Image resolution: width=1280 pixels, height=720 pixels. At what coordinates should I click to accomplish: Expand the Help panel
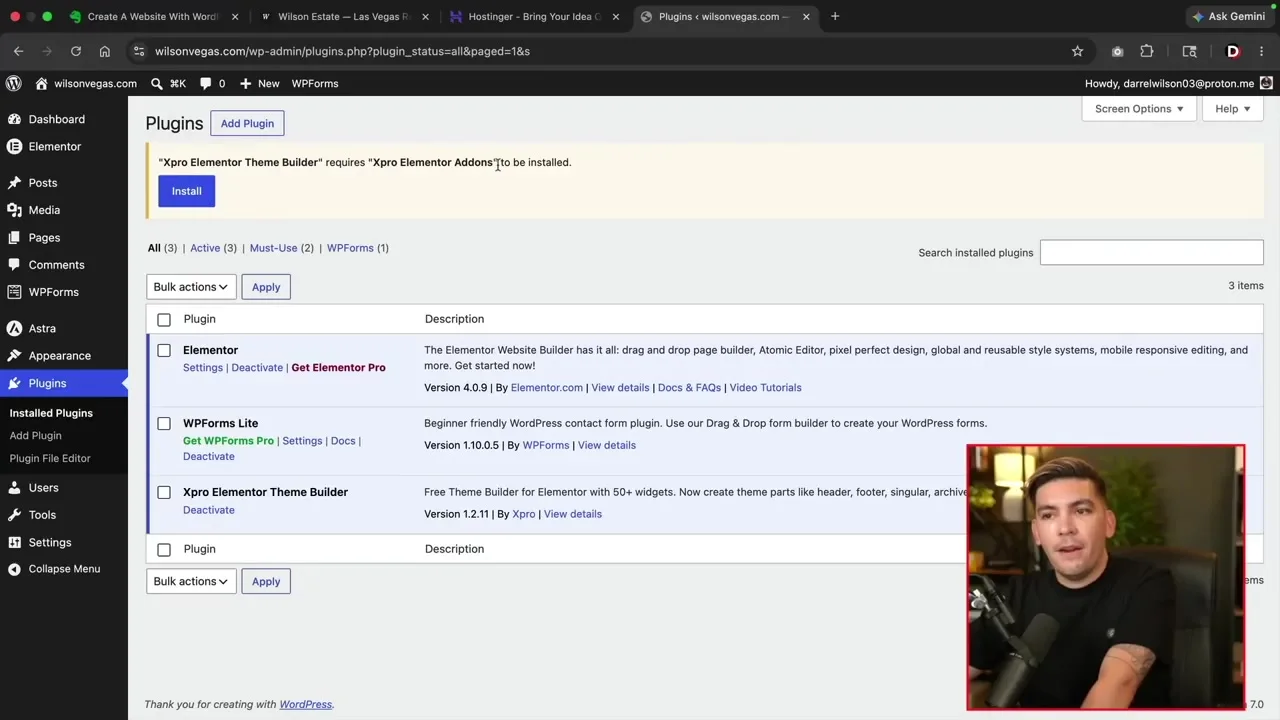click(x=1232, y=109)
